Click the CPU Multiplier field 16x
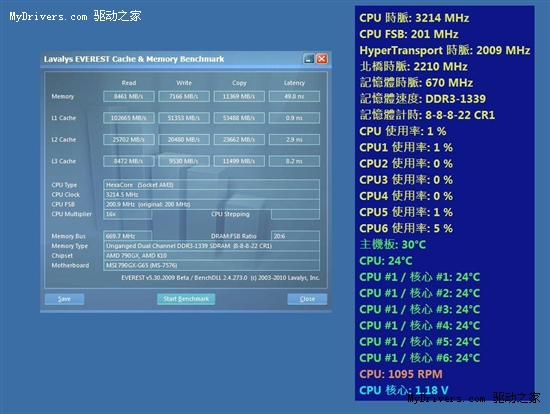This screenshot has height=414, width=550. 128,214
